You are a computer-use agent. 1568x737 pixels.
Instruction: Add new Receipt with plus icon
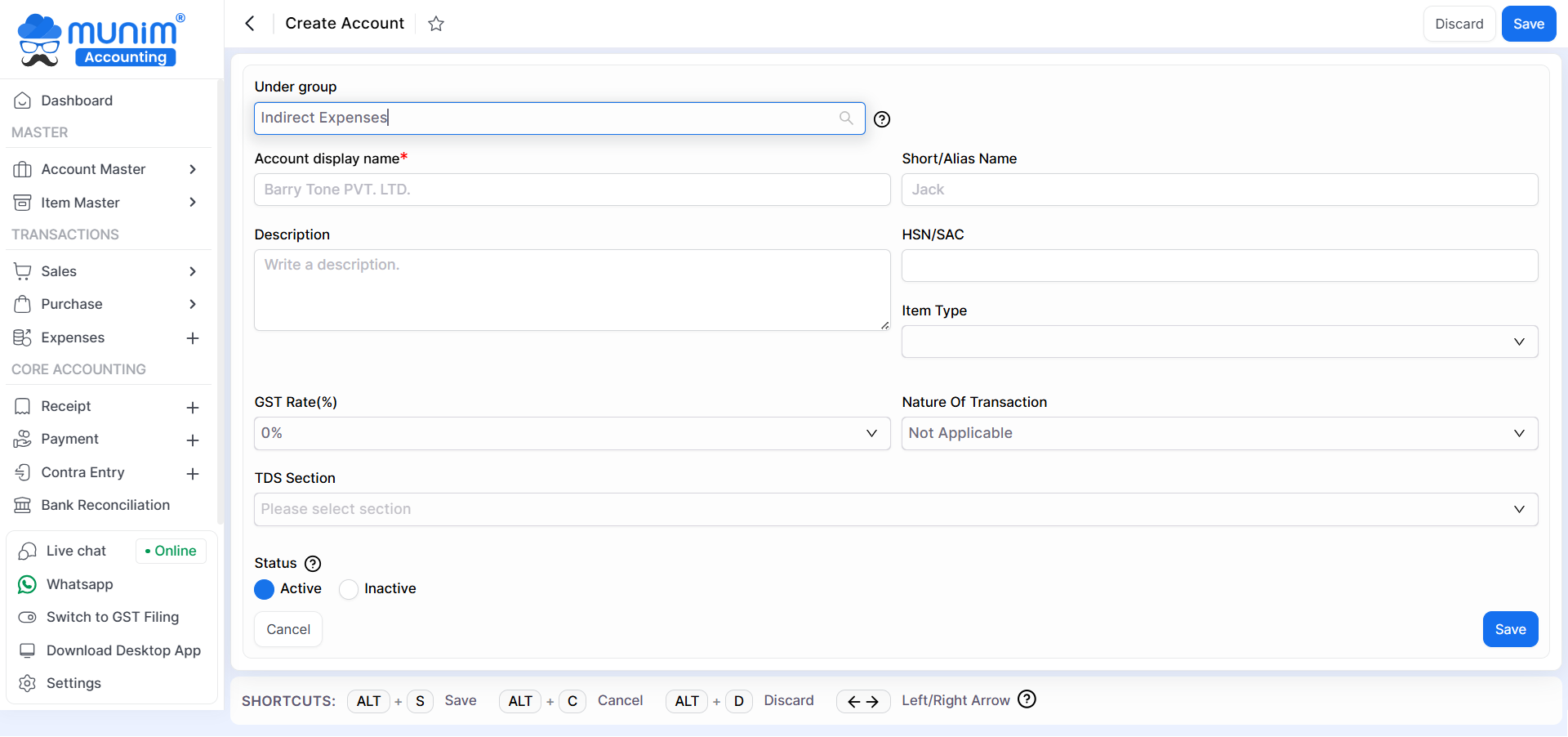coord(193,407)
